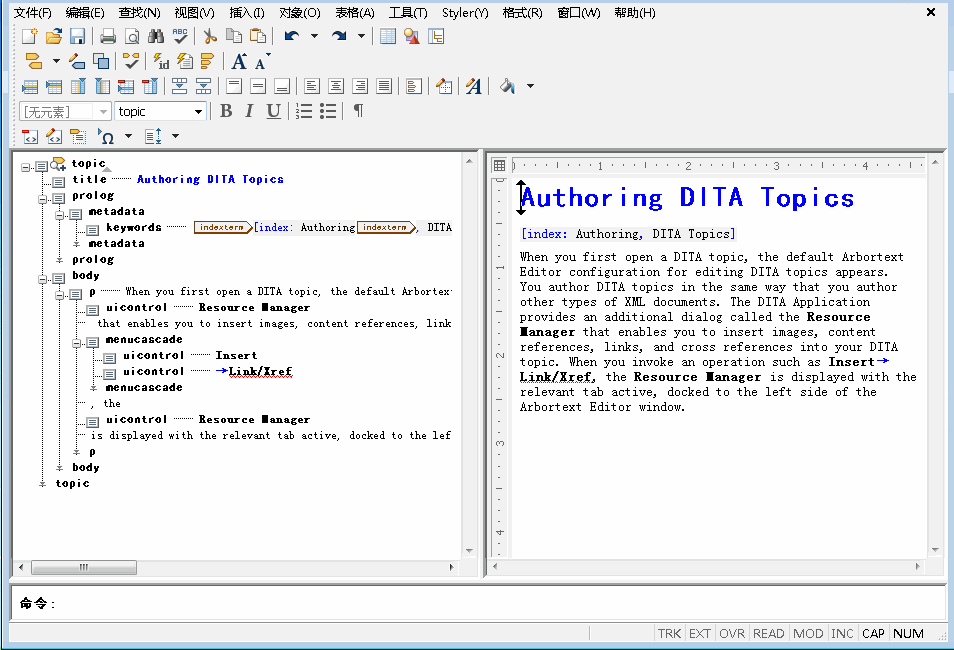Increase font size with the large A
954x650 pixels.
[239, 61]
